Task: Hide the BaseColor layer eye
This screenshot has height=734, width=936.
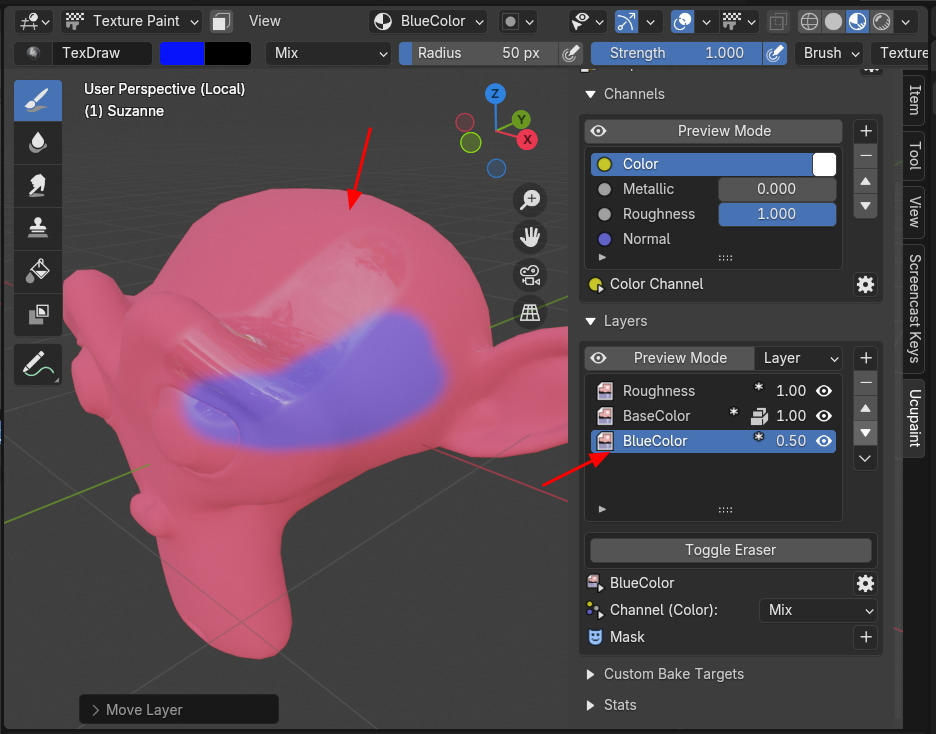Action: [824, 416]
